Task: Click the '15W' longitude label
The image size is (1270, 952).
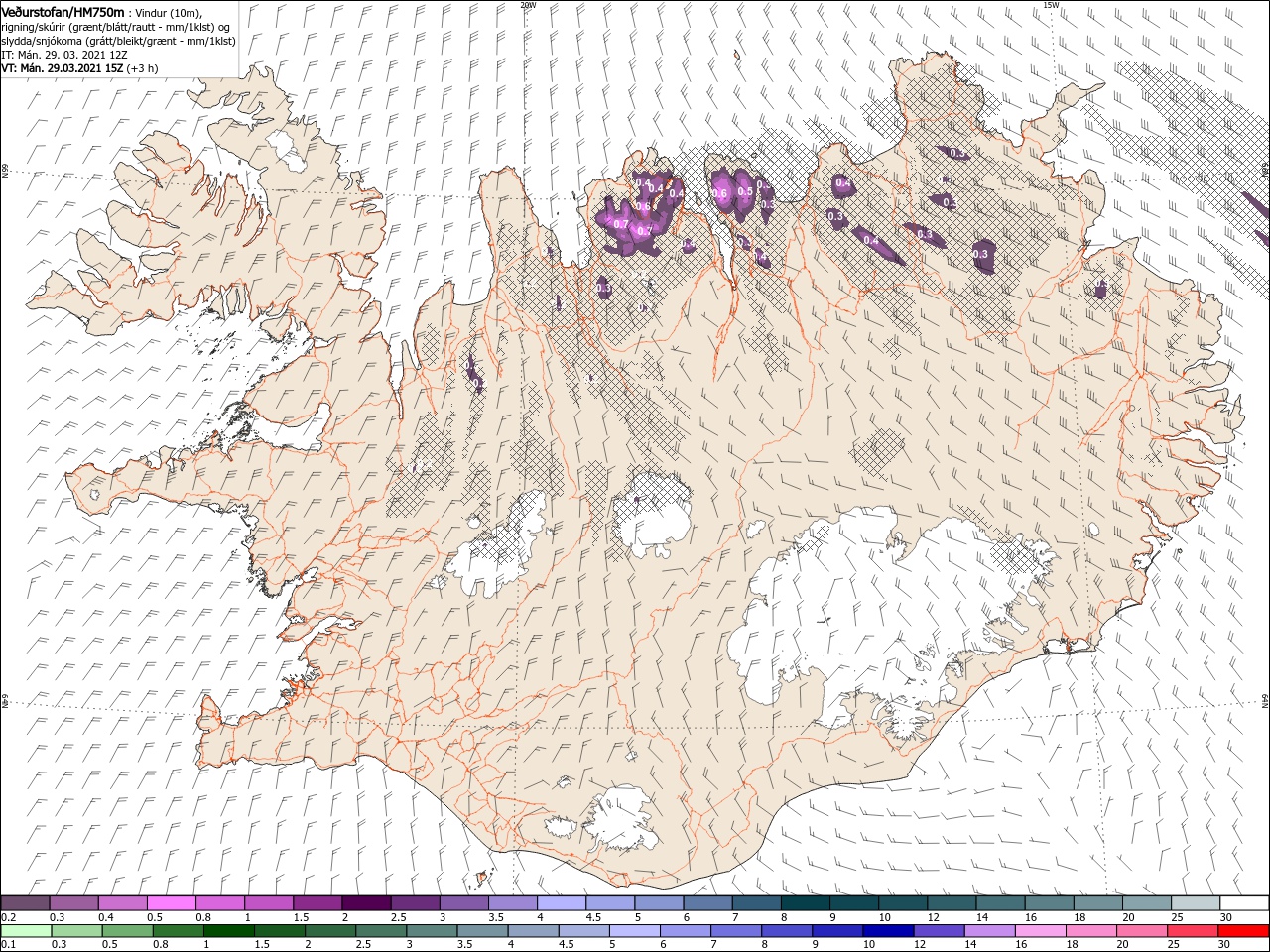Action: [1051, 5]
